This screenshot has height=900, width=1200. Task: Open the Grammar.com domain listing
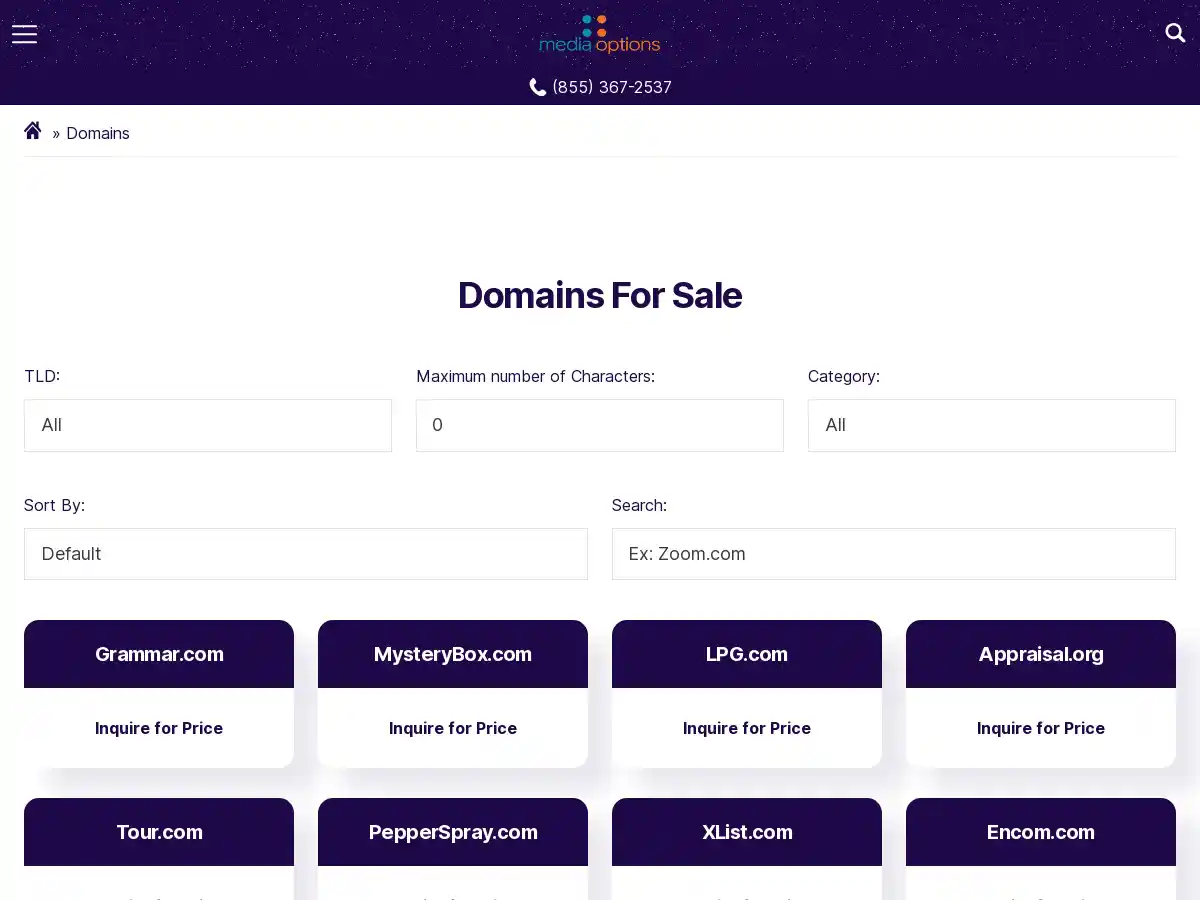point(159,654)
